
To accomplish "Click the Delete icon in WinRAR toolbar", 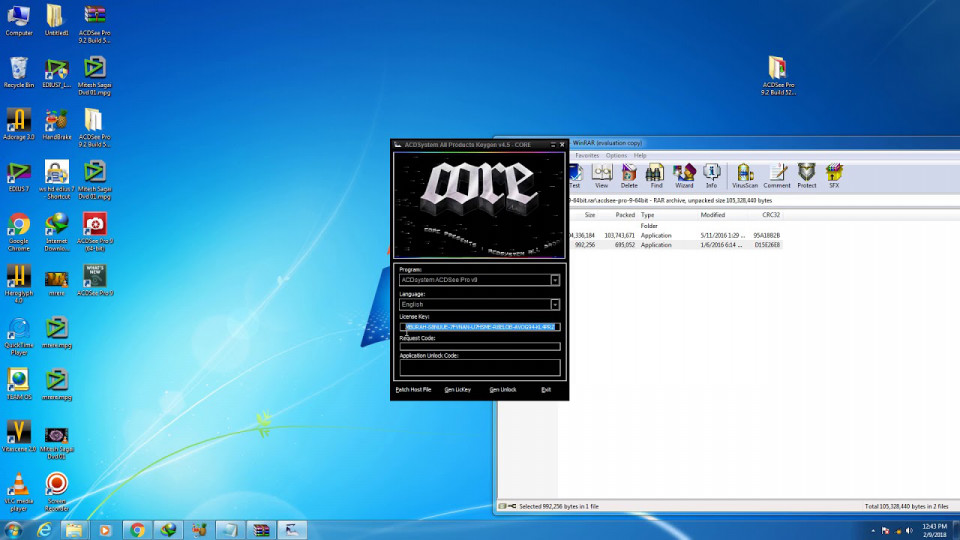I will [629, 176].
